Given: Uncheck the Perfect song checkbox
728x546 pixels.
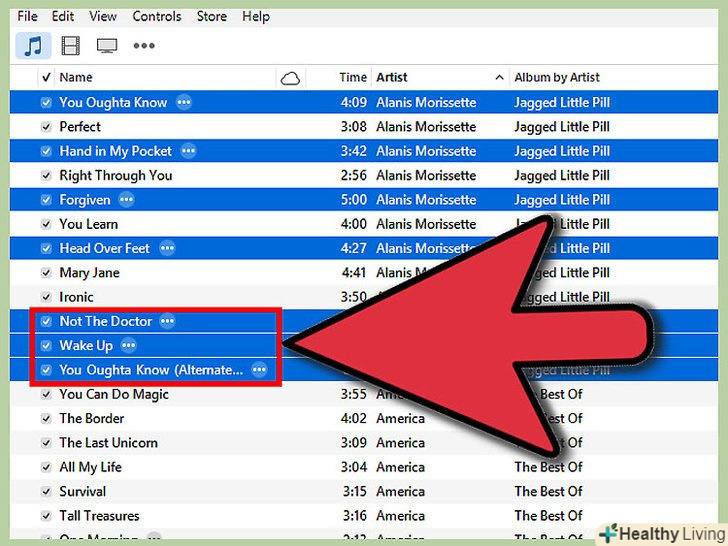Looking at the screenshot, I should click(x=46, y=127).
